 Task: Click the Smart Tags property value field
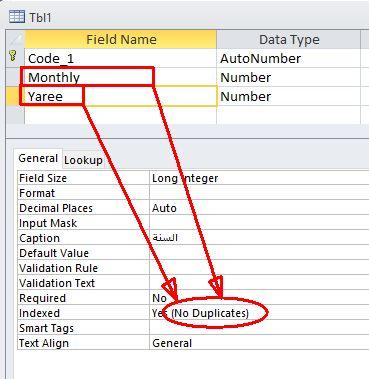259,328
